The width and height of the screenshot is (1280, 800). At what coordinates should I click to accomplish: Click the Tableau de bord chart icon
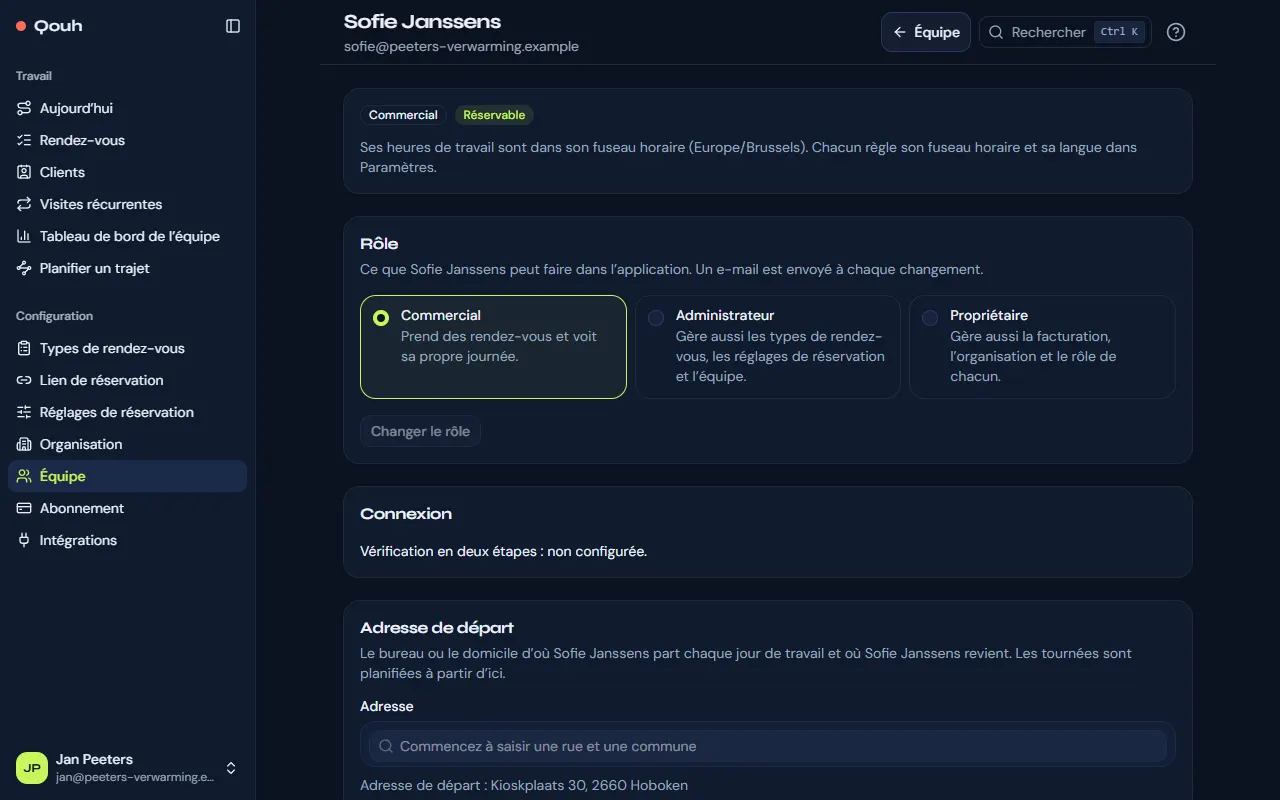click(24, 236)
